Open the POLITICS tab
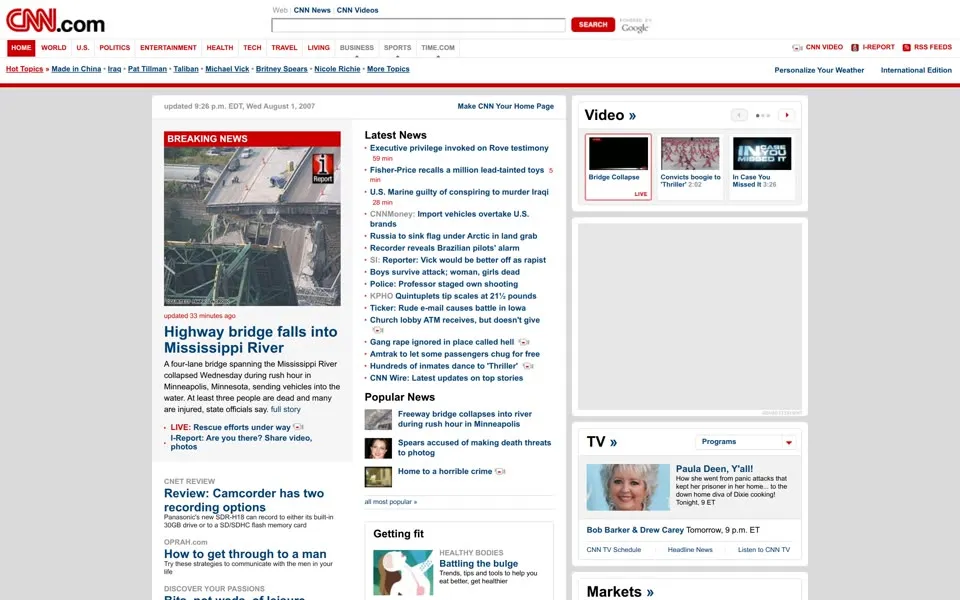This screenshot has width=960, height=600. point(114,48)
